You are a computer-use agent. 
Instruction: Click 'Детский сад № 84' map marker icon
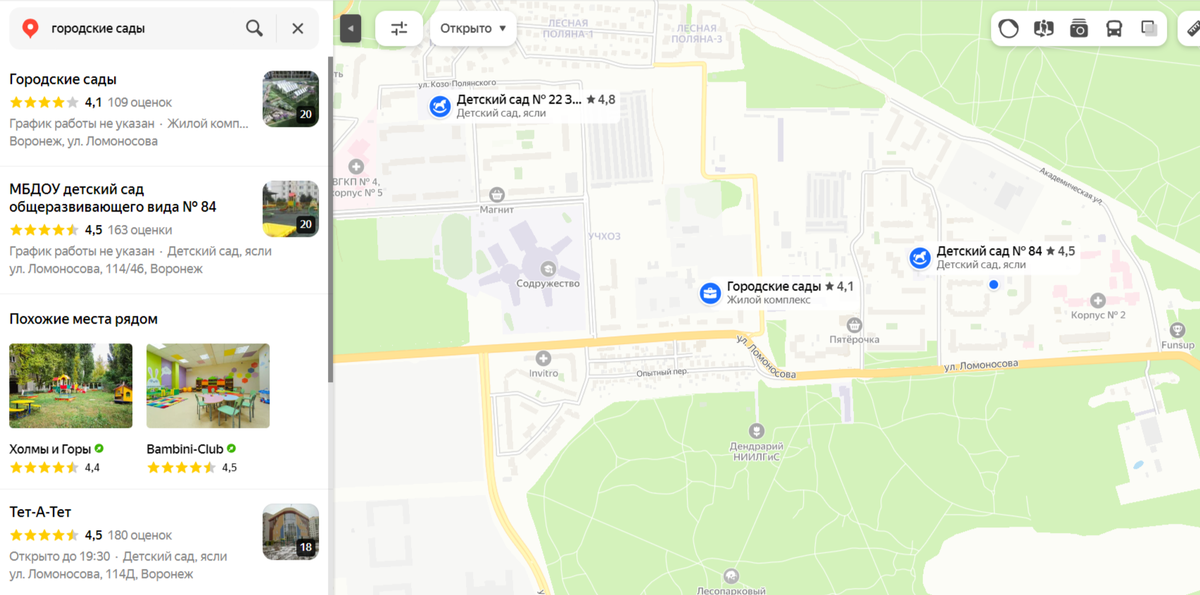[x=920, y=257]
